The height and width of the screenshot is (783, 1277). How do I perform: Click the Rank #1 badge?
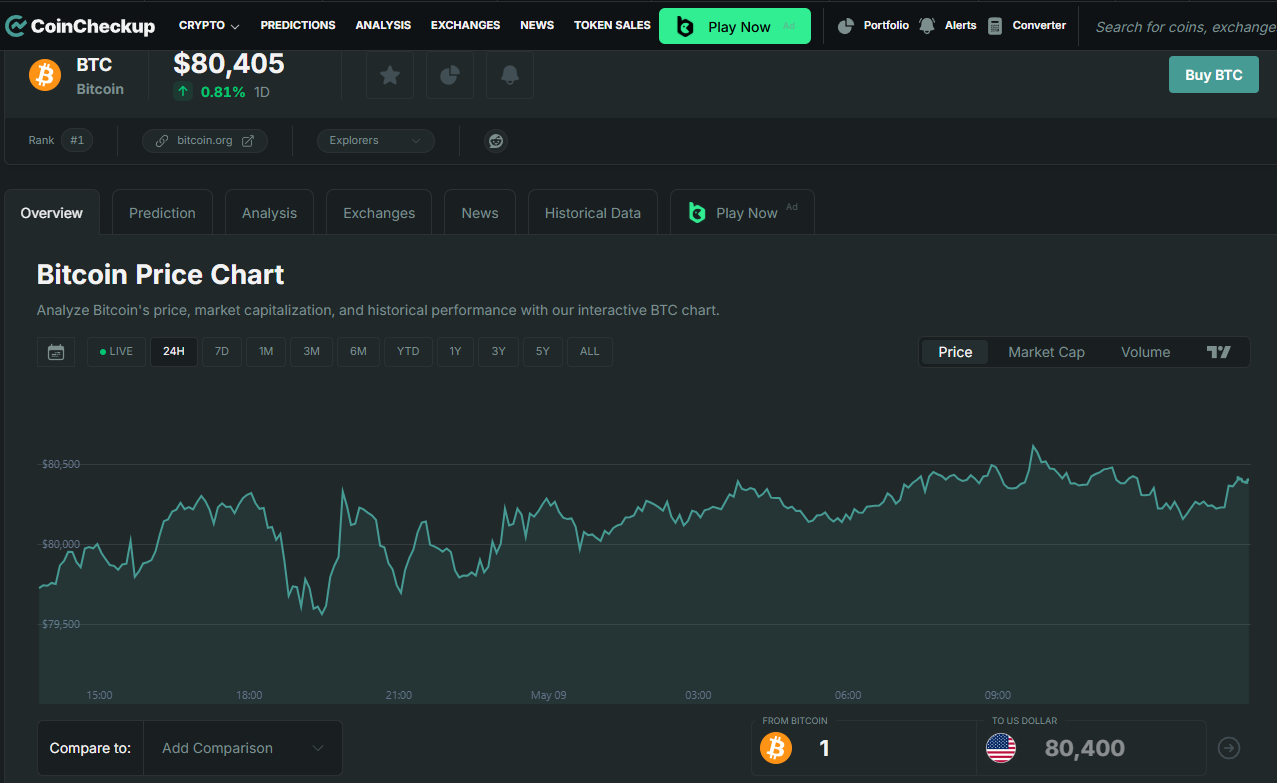pyautogui.click(x=77, y=141)
